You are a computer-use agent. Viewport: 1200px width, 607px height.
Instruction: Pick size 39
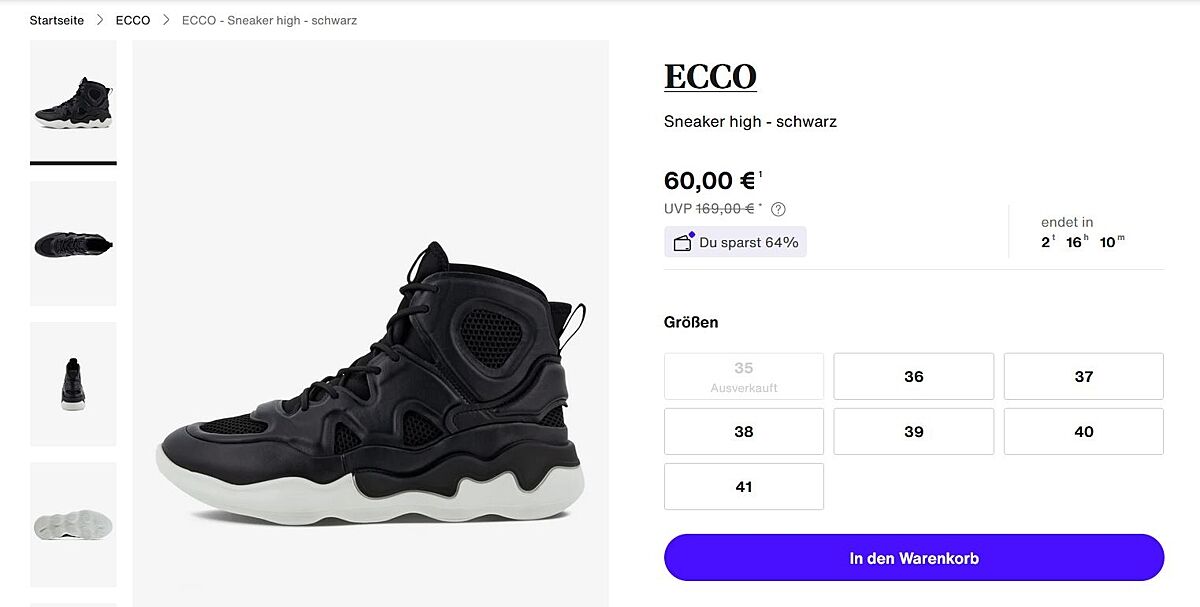pyautogui.click(x=913, y=431)
